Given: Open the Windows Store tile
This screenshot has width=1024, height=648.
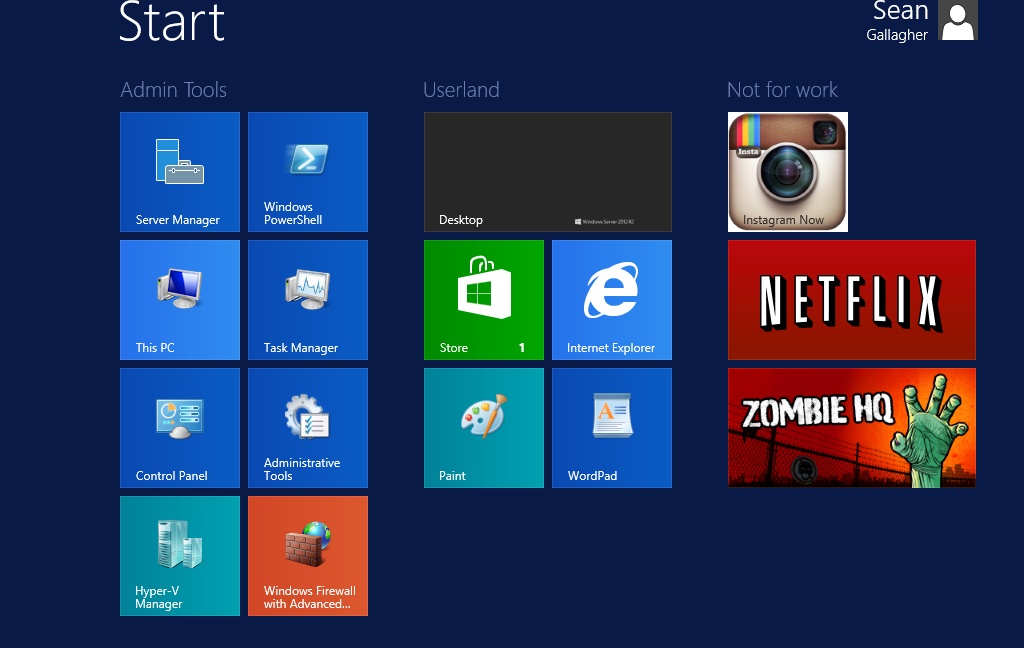Looking at the screenshot, I should (483, 300).
